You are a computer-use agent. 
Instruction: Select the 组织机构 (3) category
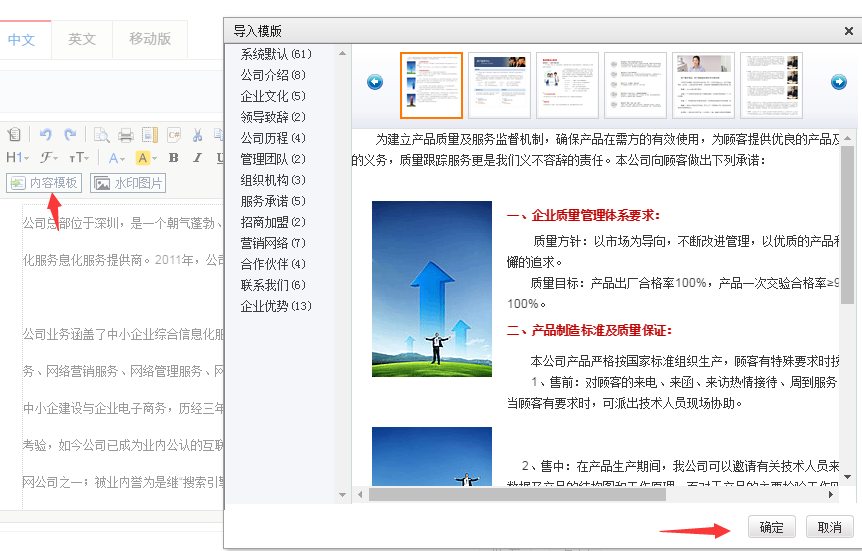coord(273,180)
